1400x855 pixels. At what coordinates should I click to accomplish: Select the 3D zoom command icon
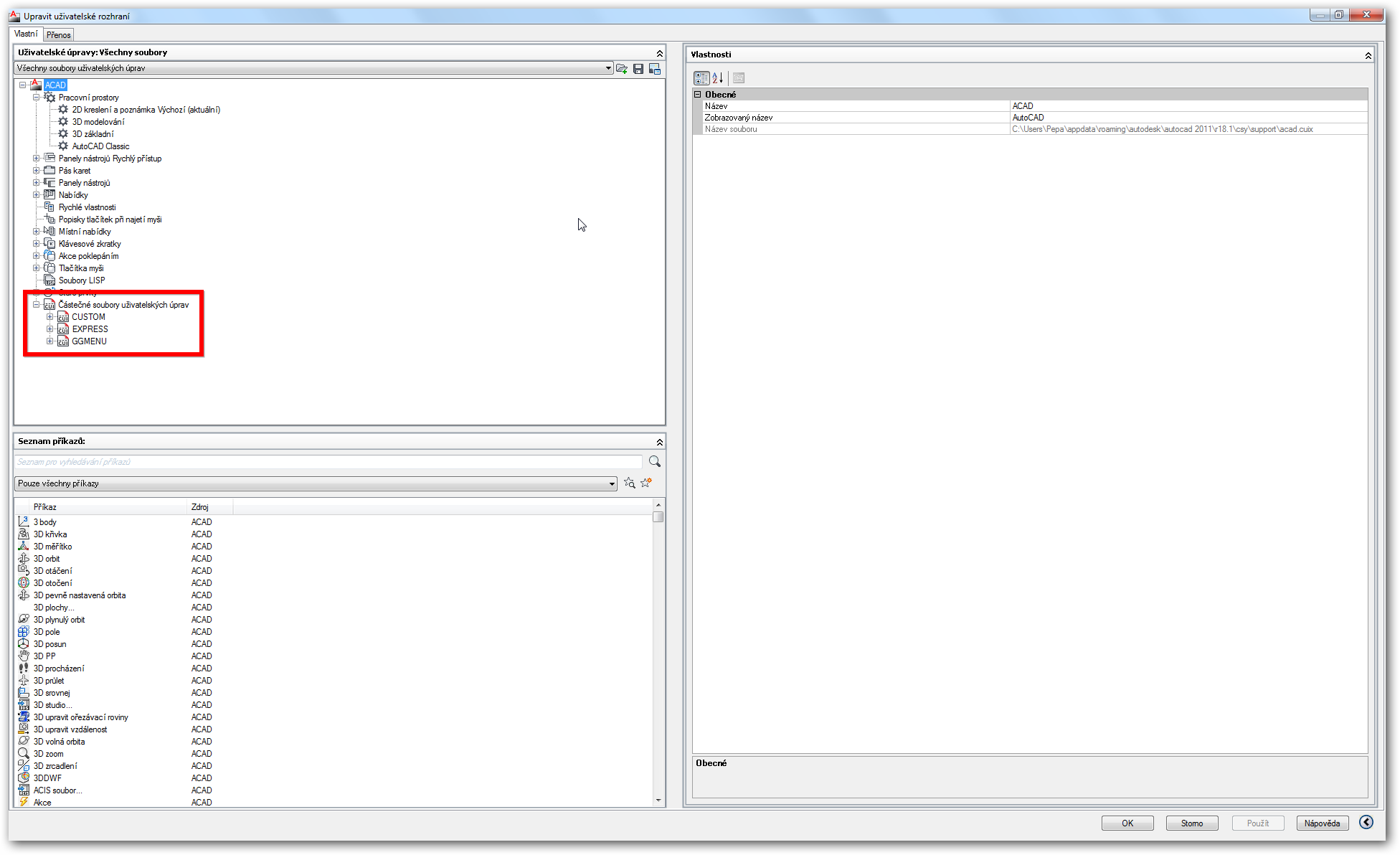point(24,753)
